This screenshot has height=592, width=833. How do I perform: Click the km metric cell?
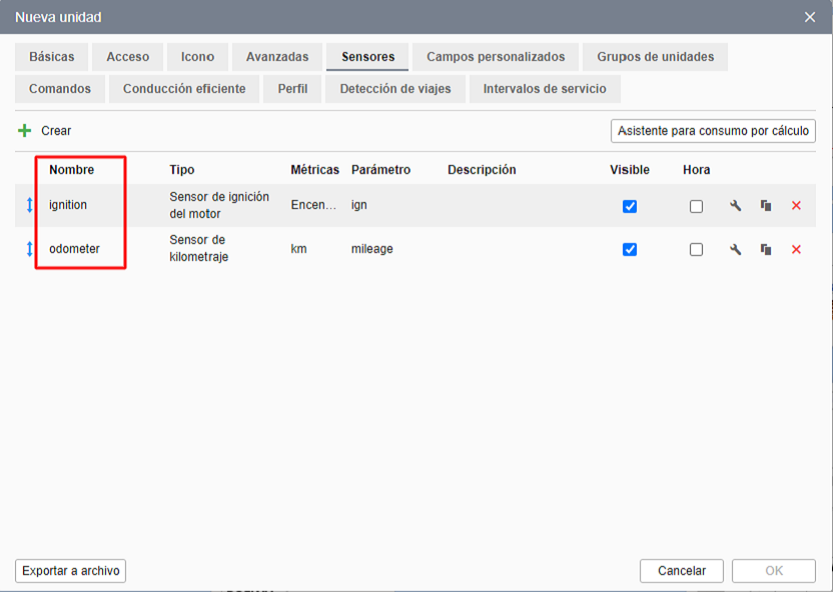click(299, 249)
